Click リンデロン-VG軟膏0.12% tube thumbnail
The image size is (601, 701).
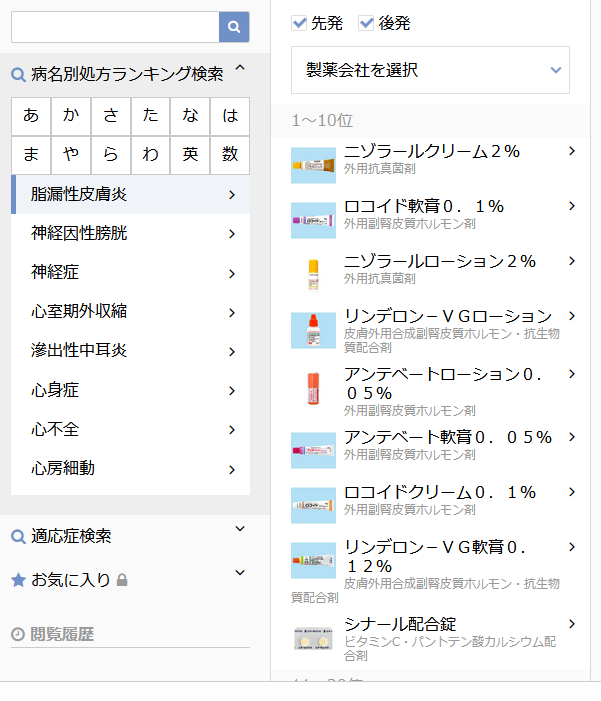coord(313,561)
